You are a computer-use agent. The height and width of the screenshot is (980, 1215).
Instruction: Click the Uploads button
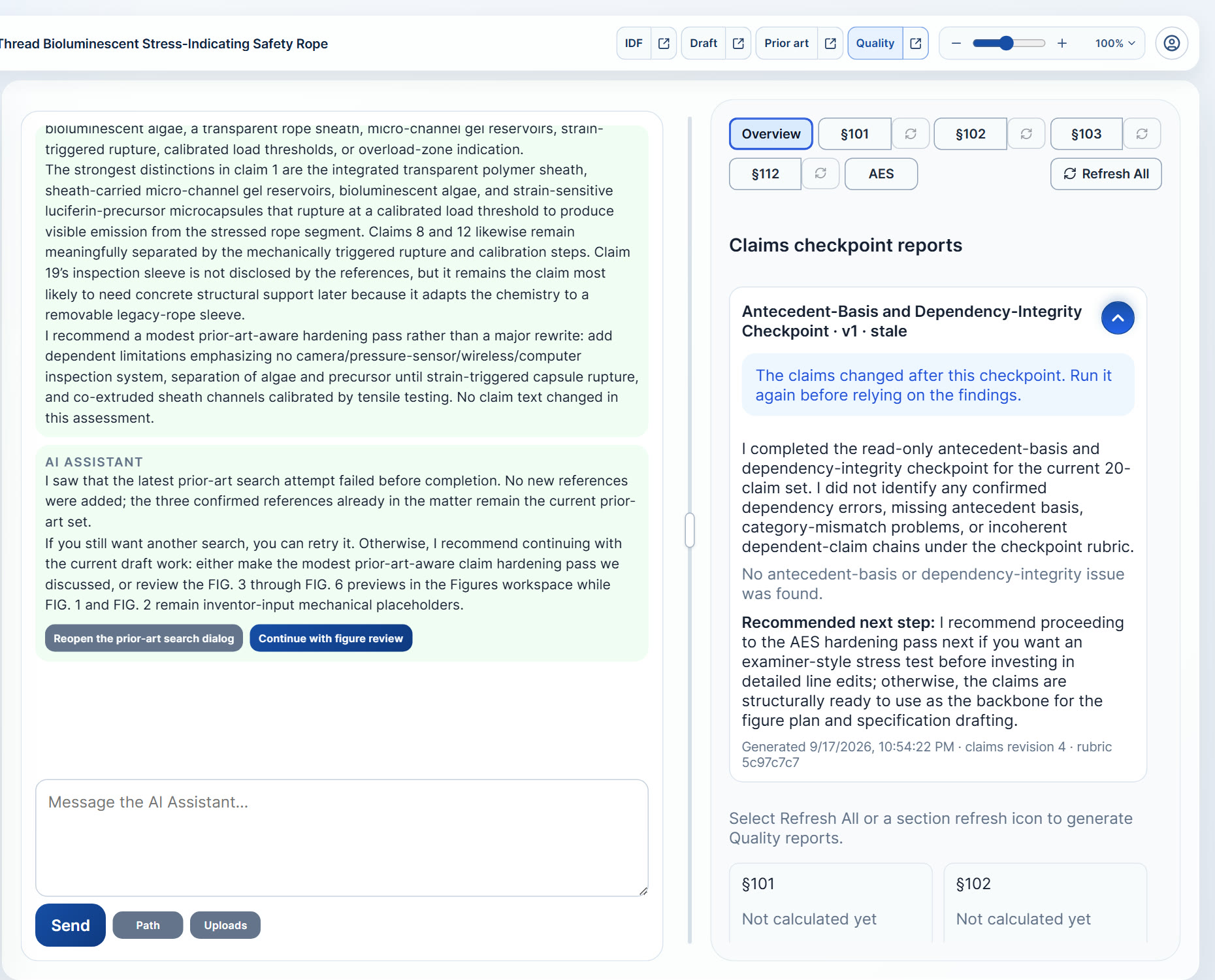(225, 925)
